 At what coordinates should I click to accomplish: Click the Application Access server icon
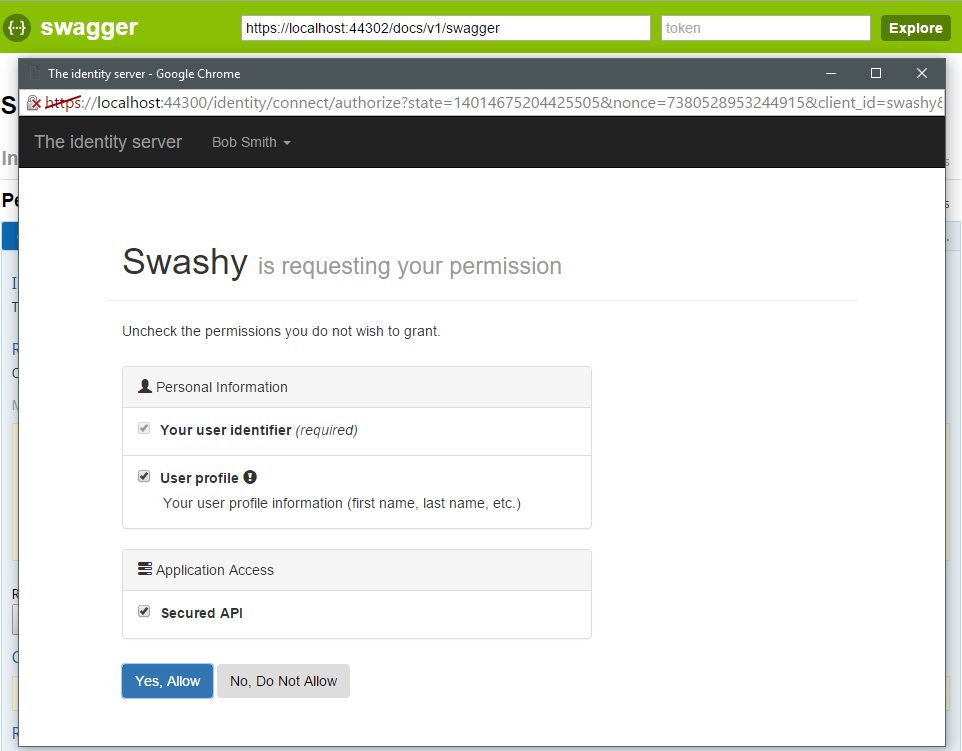point(145,569)
